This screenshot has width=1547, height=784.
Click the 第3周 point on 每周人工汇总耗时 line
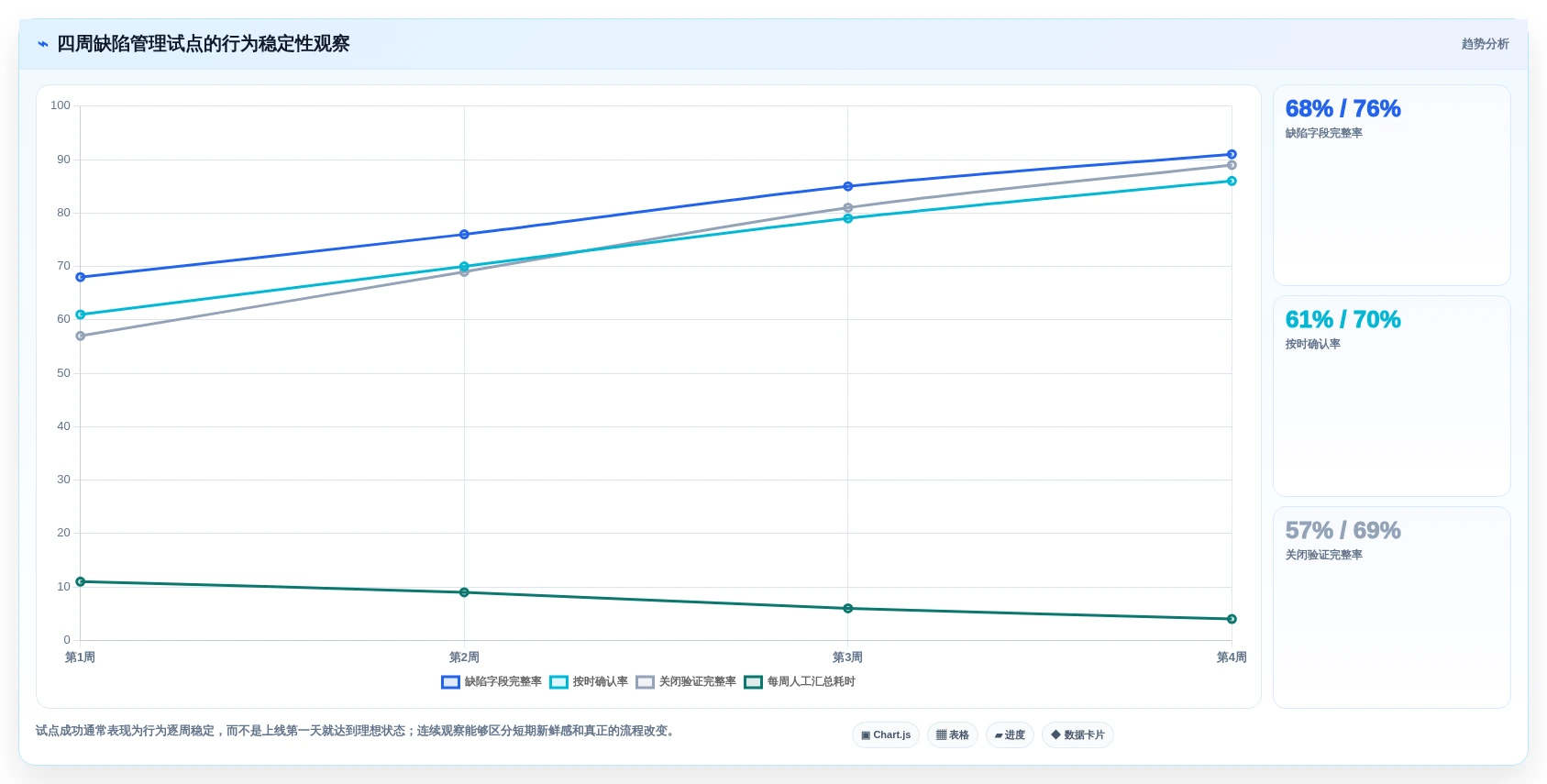click(848, 609)
